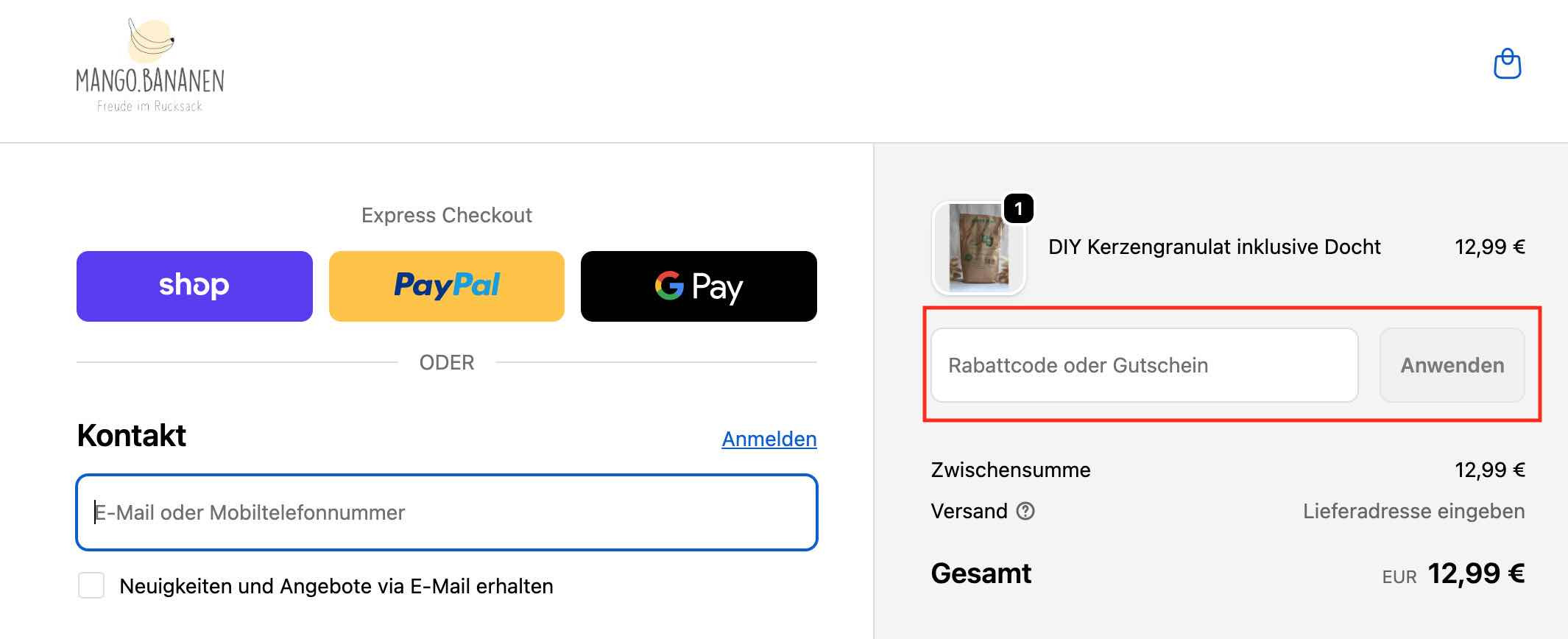1568x639 pixels.
Task: Click the Kontakt section heading
Action: [x=132, y=436]
